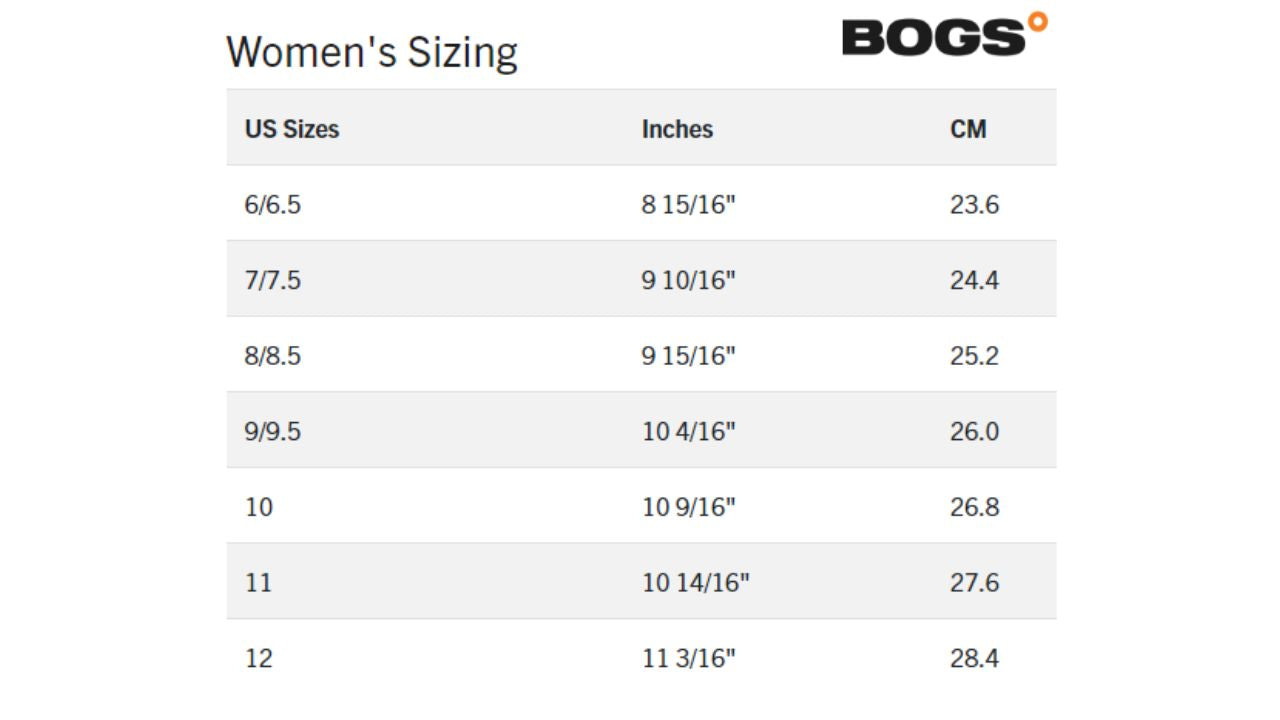Click the 6/6.5 US size cell
The height and width of the screenshot is (720, 1280).
coord(272,205)
